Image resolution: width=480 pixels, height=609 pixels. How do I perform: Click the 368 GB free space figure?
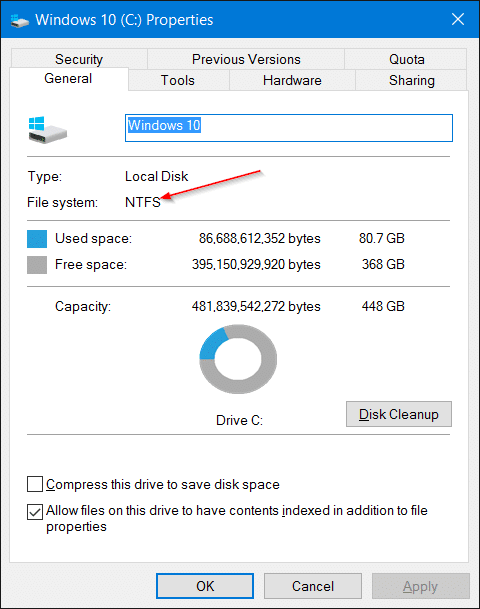pyautogui.click(x=383, y=264)
